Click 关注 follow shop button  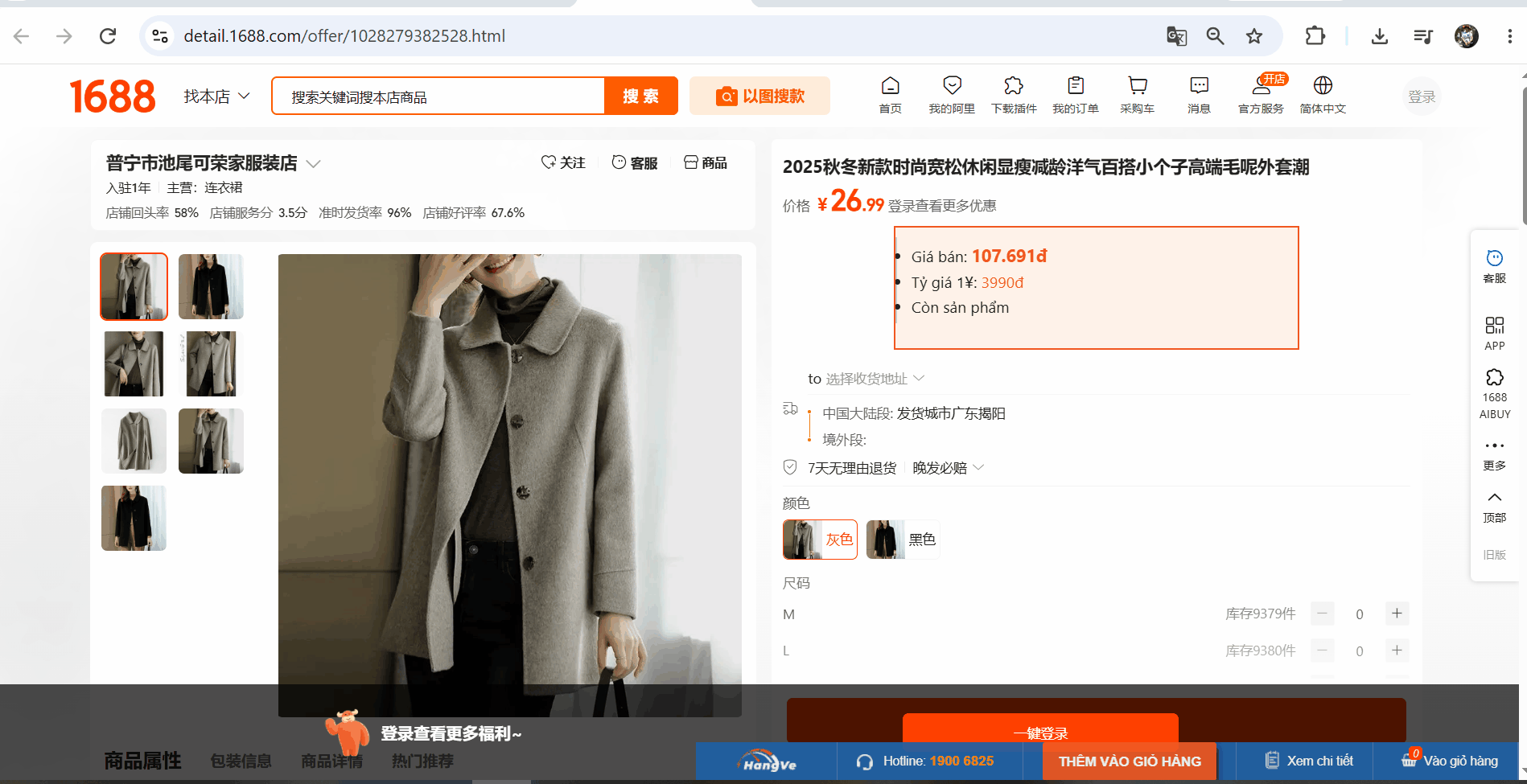[x=563, y=163]
